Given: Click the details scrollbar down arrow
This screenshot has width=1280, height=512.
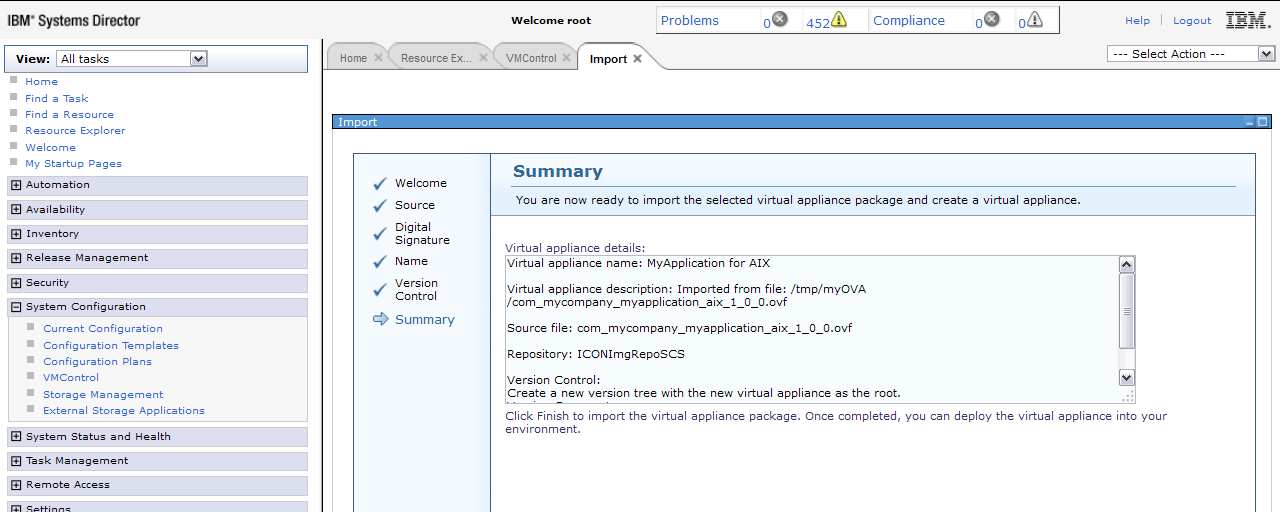Looking at the screenshot, I should point(1127,378).
